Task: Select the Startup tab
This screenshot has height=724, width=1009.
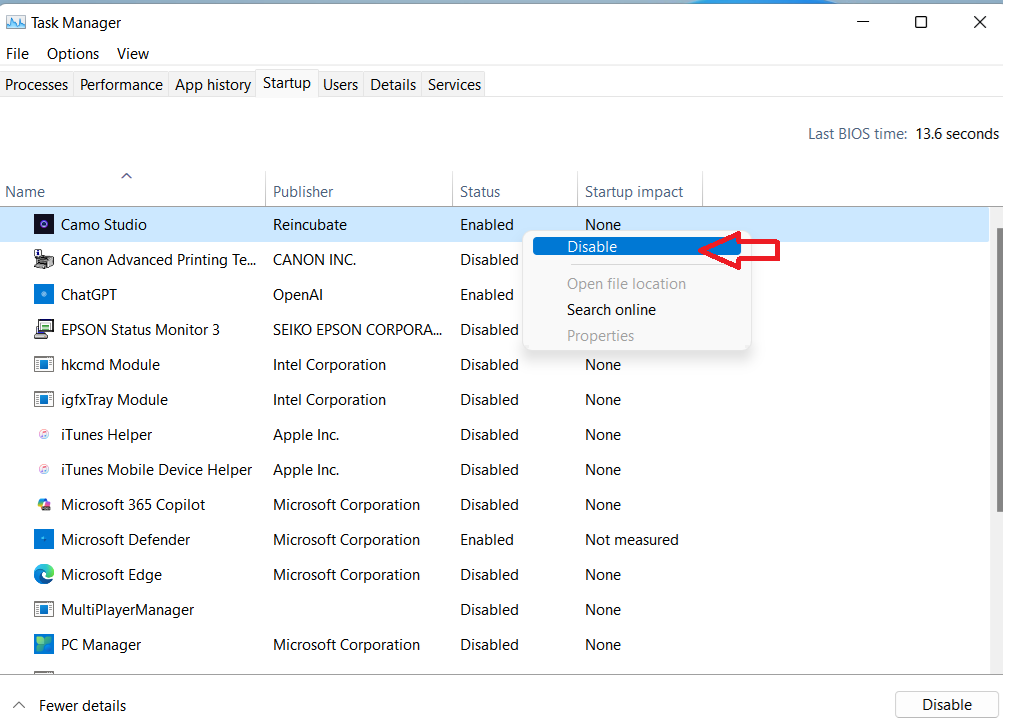Action: [x=287, y=83]
